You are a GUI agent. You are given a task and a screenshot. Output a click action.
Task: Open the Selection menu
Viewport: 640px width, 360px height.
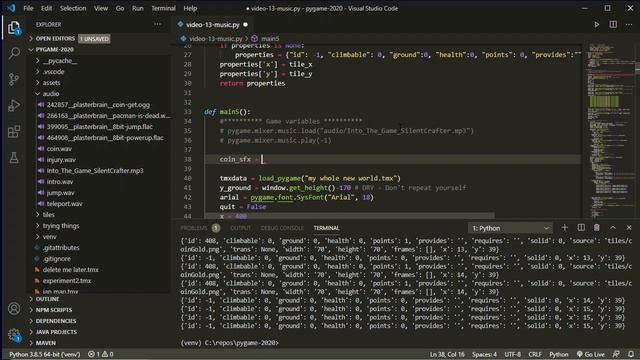click(x=73, y=8)
